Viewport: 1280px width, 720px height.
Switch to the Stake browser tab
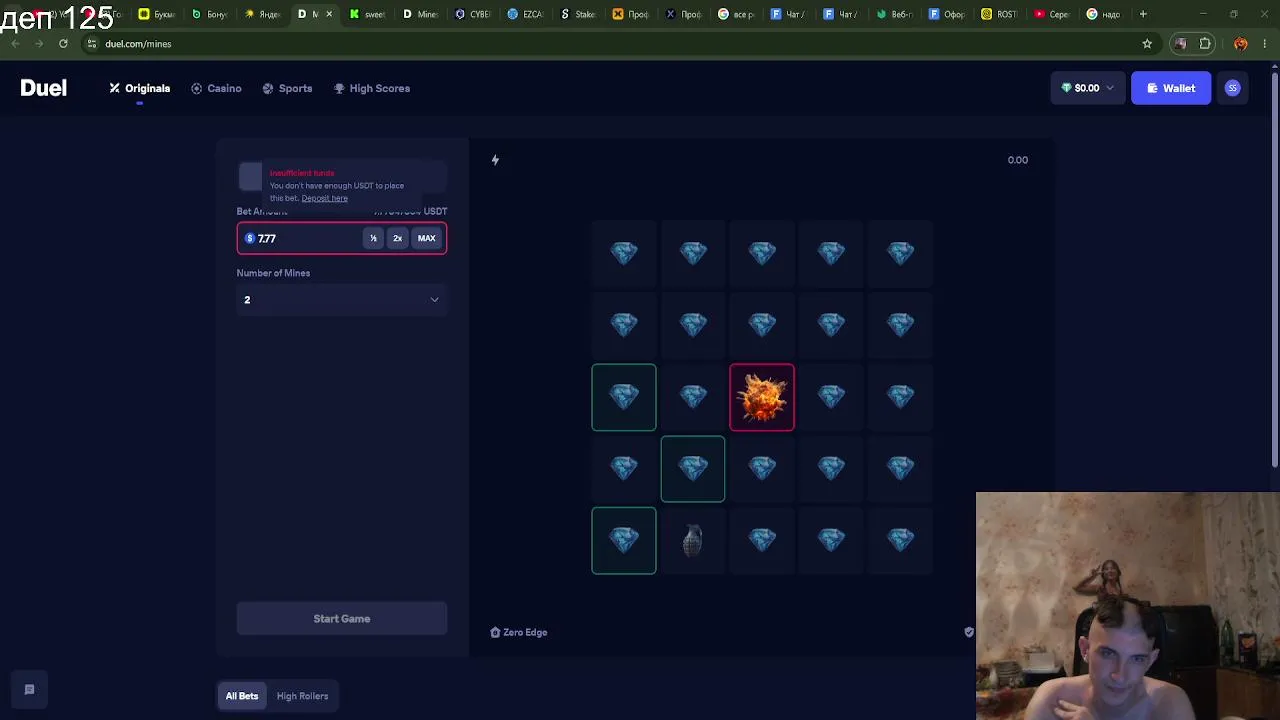pos(578,14)
